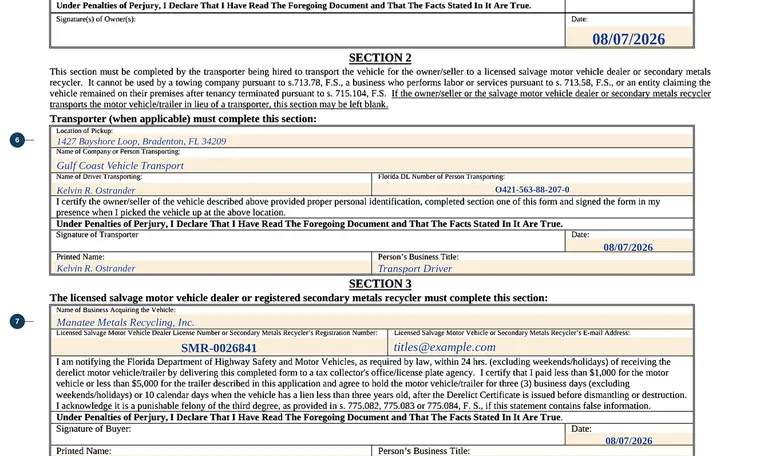Edit the Date field beside Signature(s) of Owner(s)
The image size is (760, 456).
(629, 37)
